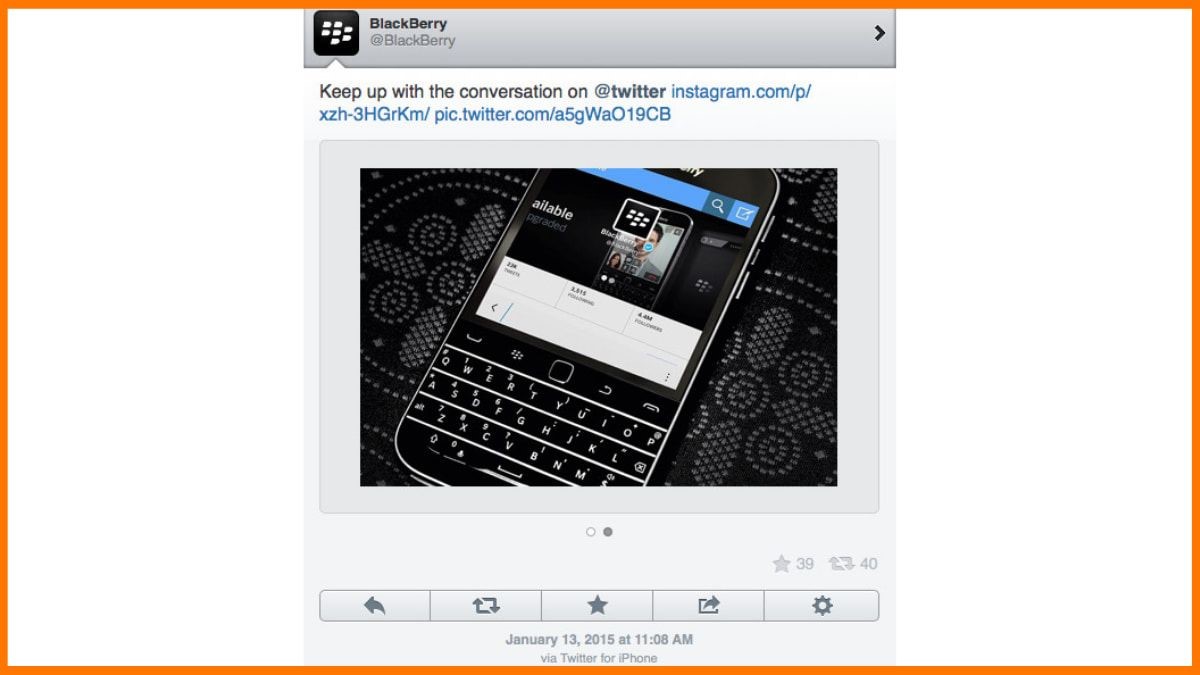Open the BlackBerry phone photo
Image resolution: width=1200 pixels, height=675 pixels.
click(x=598, y=327)
